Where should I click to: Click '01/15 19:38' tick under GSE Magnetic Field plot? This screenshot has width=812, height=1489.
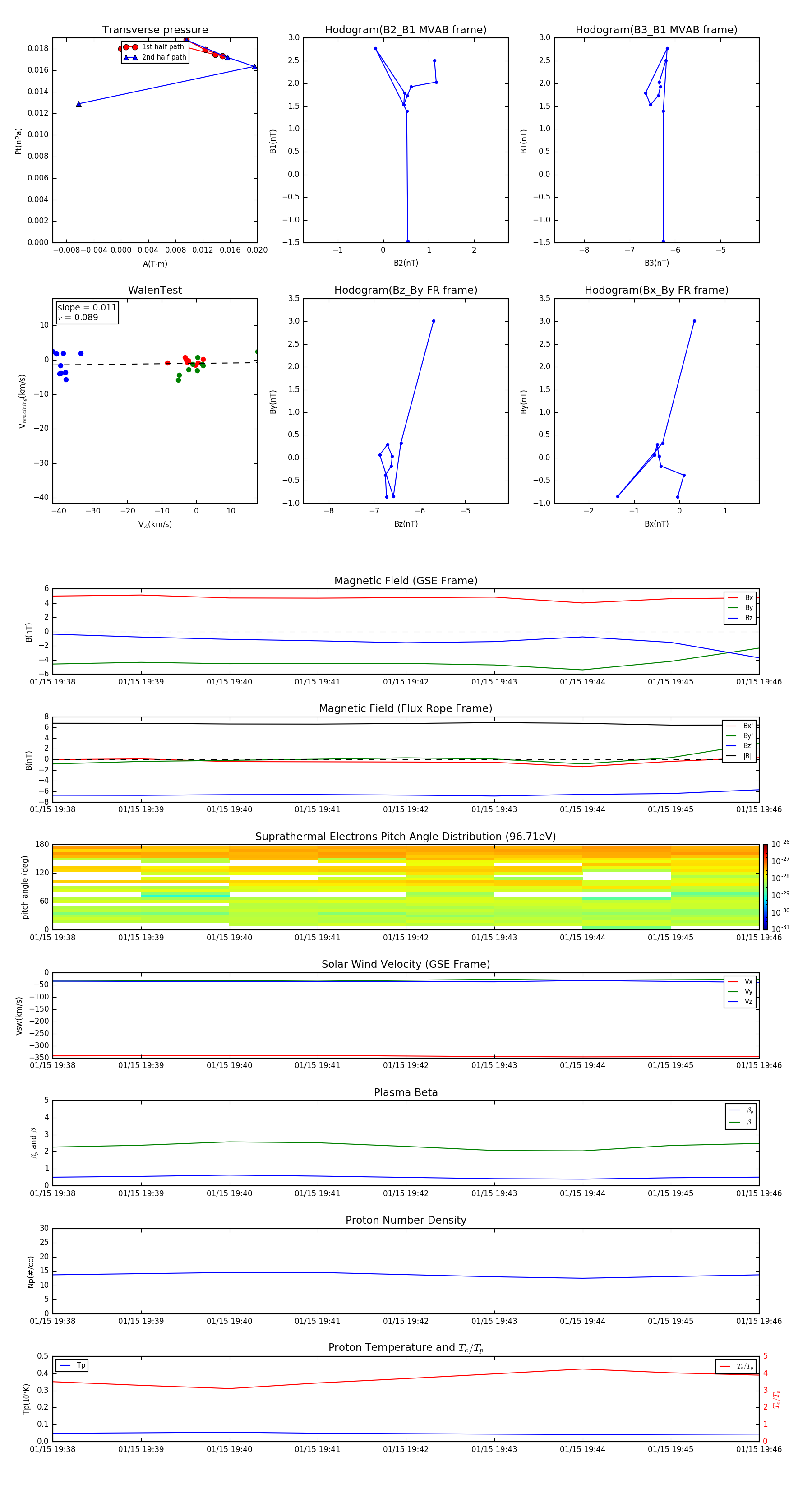point(53,682)
